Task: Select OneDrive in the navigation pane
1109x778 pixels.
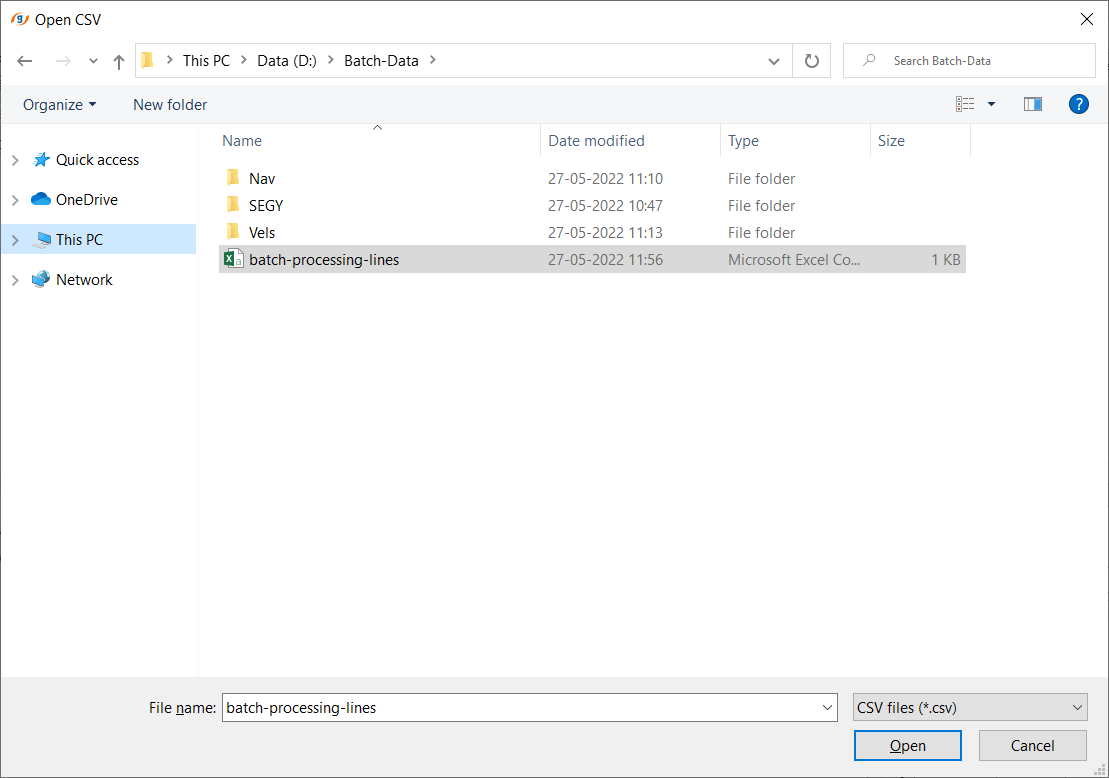Action: pyautogui.click(x=86, y=200)
